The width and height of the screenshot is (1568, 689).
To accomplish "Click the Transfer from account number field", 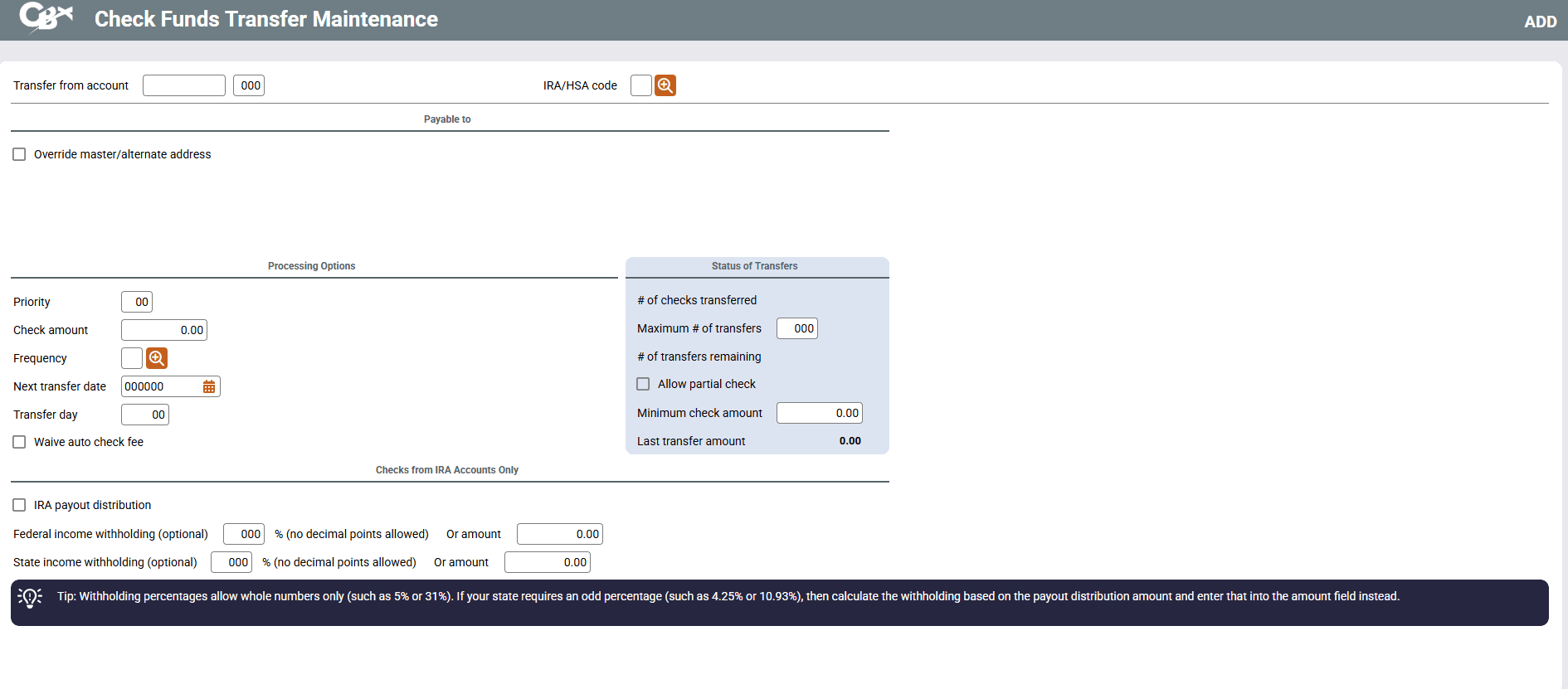I will [x=183, y=85].
